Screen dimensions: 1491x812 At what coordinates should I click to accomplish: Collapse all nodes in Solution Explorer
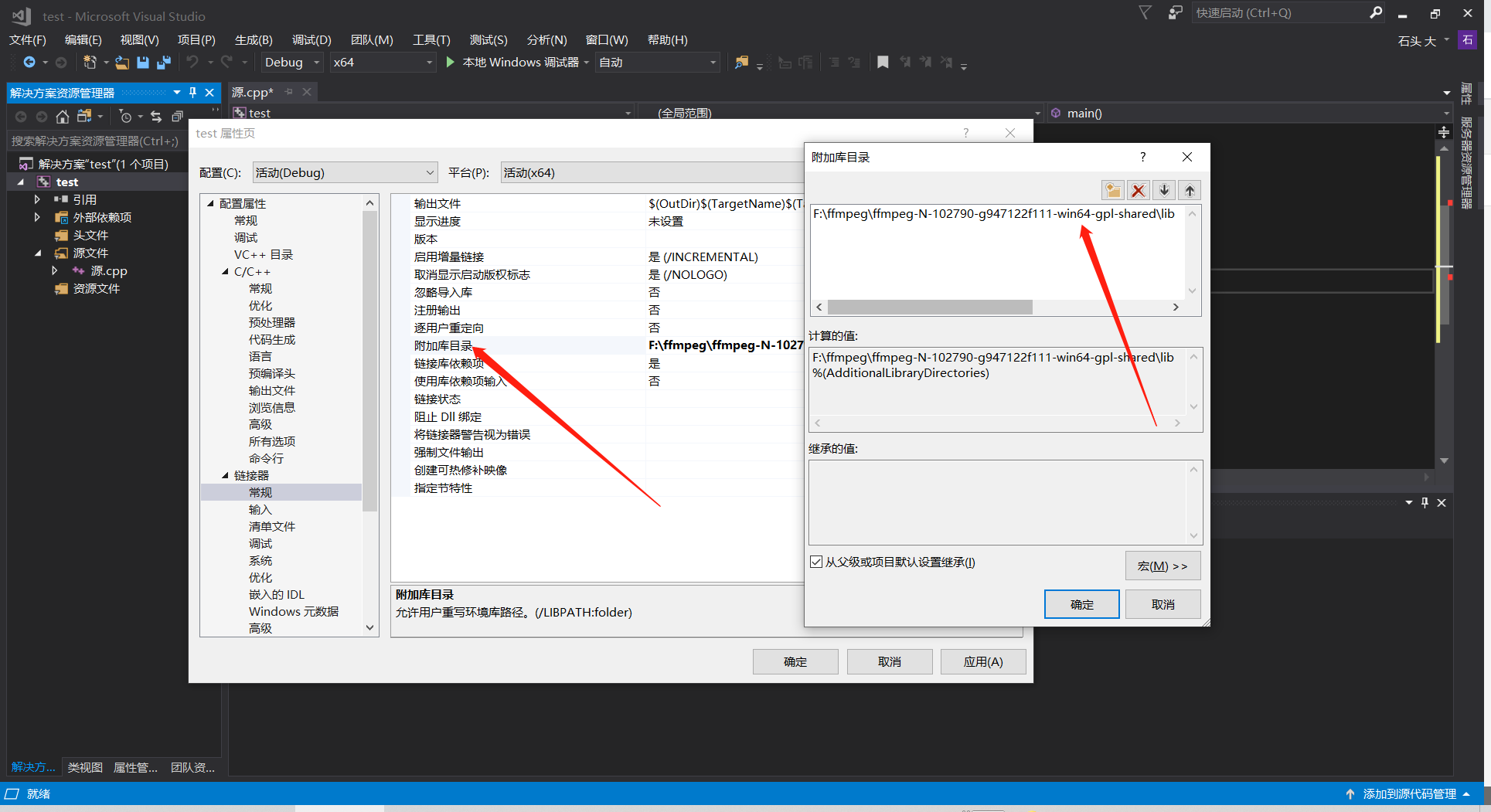tap(178, 116)
